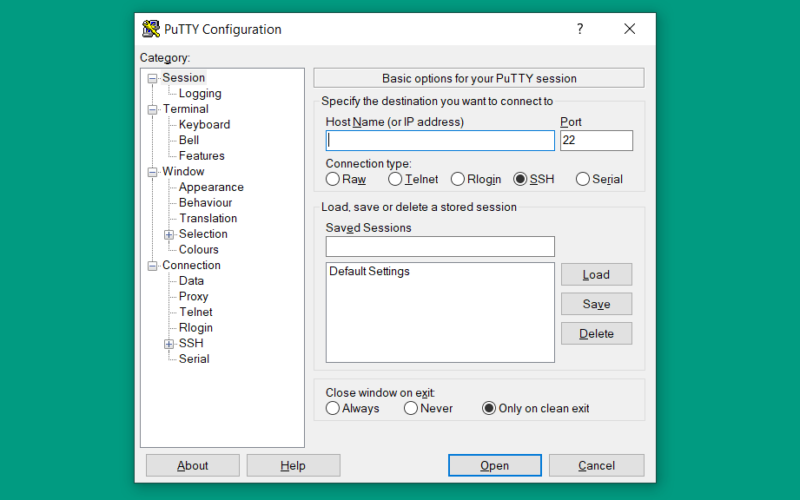The width and height of the screenshot is (800, 500).
Task: Choose the Serial connection type radio
Action: point(583,179)
